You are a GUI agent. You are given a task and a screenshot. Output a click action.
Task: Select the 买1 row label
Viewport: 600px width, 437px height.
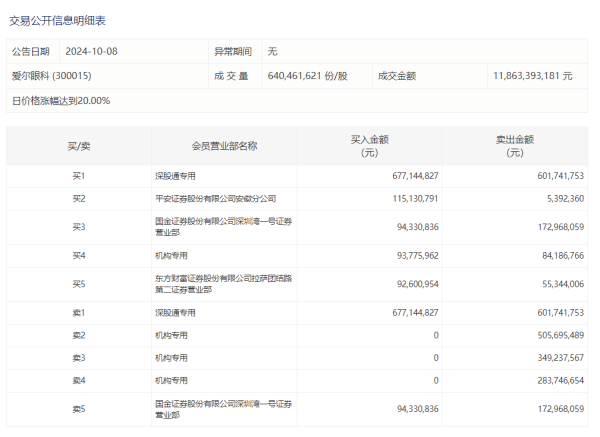click(79, 176)
